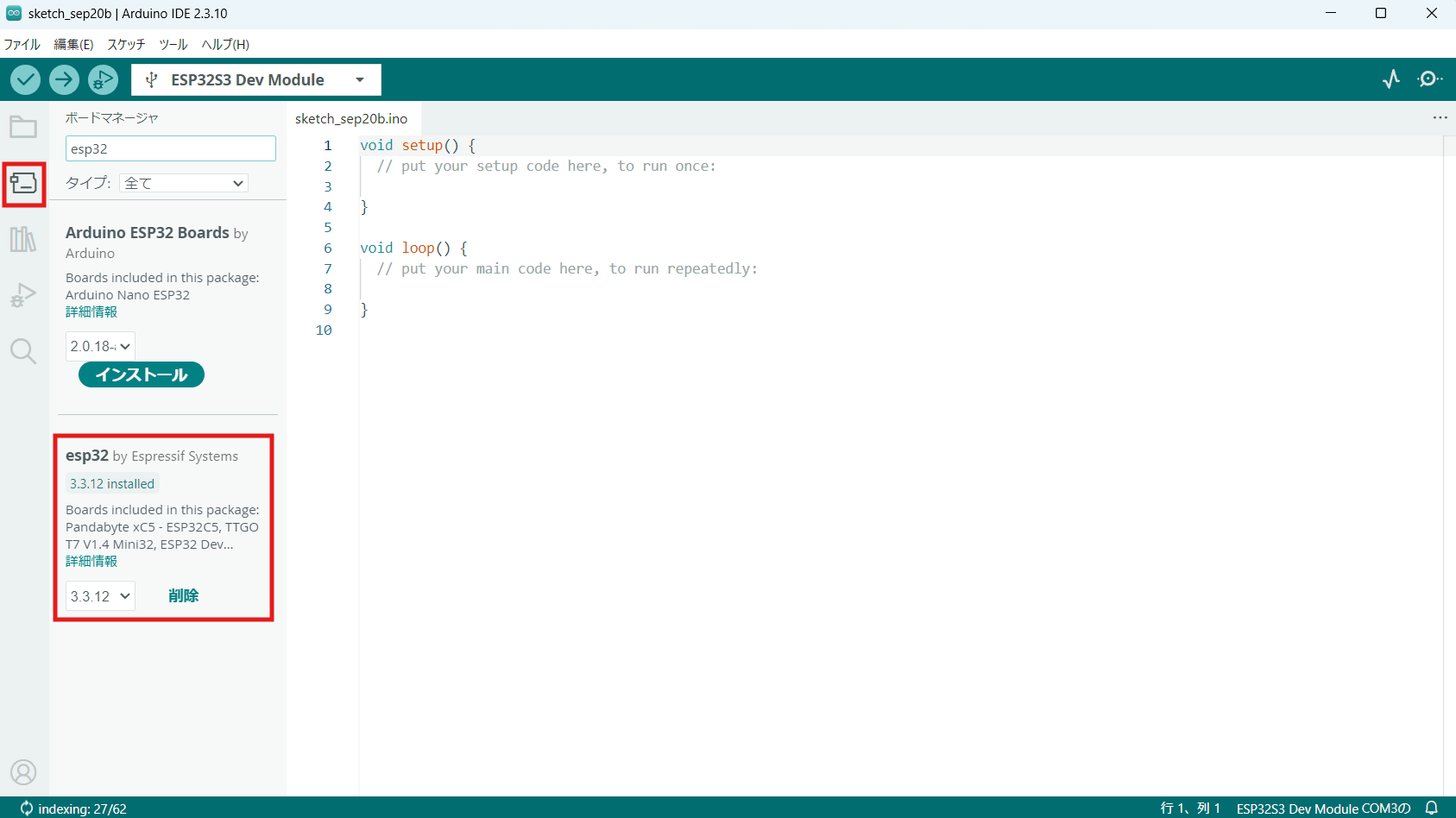
Task: Open the スケッチ menu
Action: pos(126,45)
